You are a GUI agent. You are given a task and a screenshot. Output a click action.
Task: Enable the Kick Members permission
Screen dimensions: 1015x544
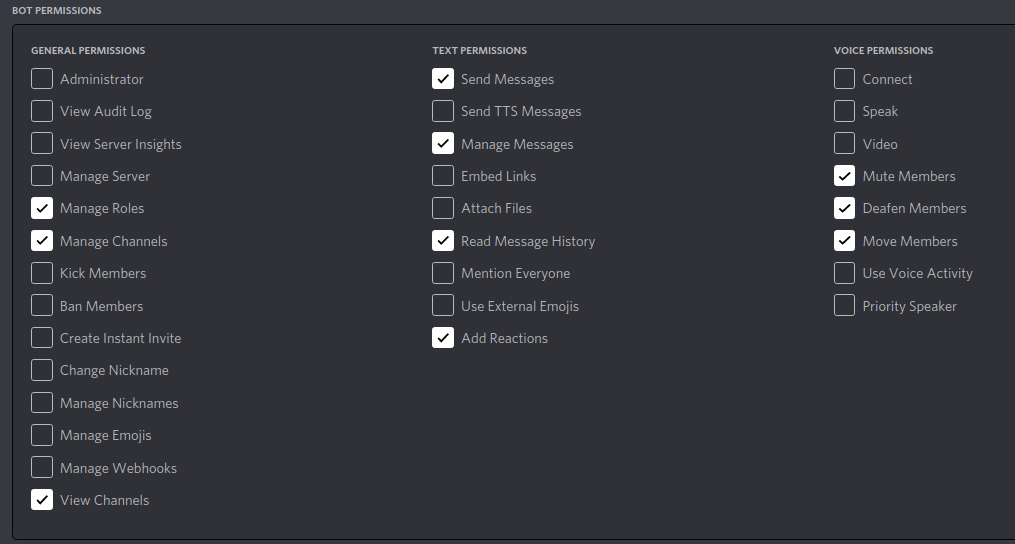tap(42, 273)
